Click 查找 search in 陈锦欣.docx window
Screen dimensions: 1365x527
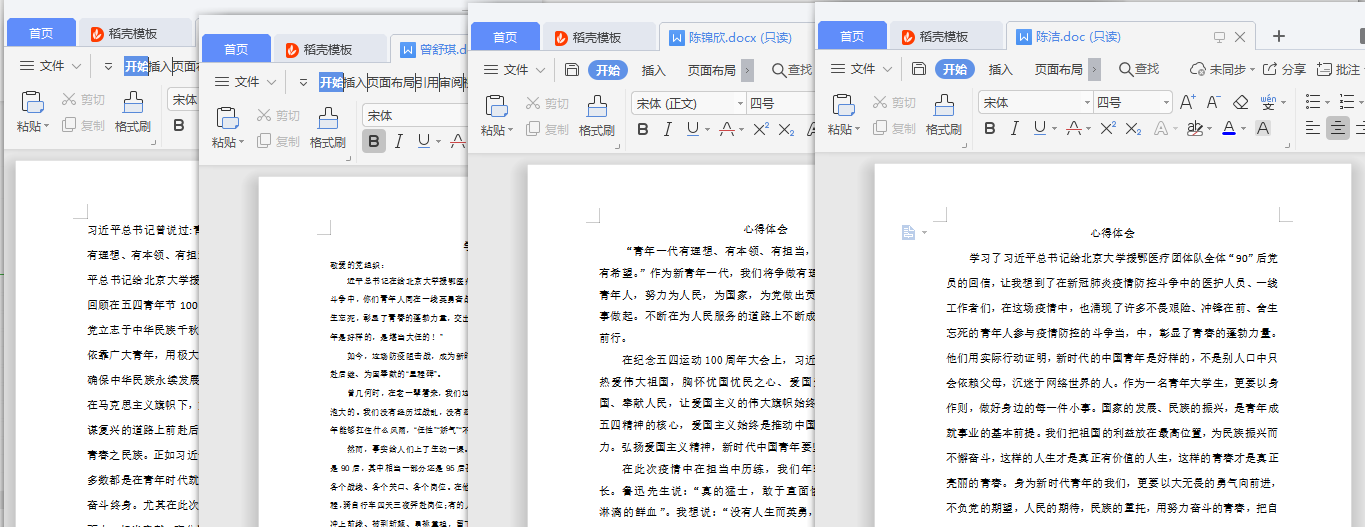pos(791,70)
